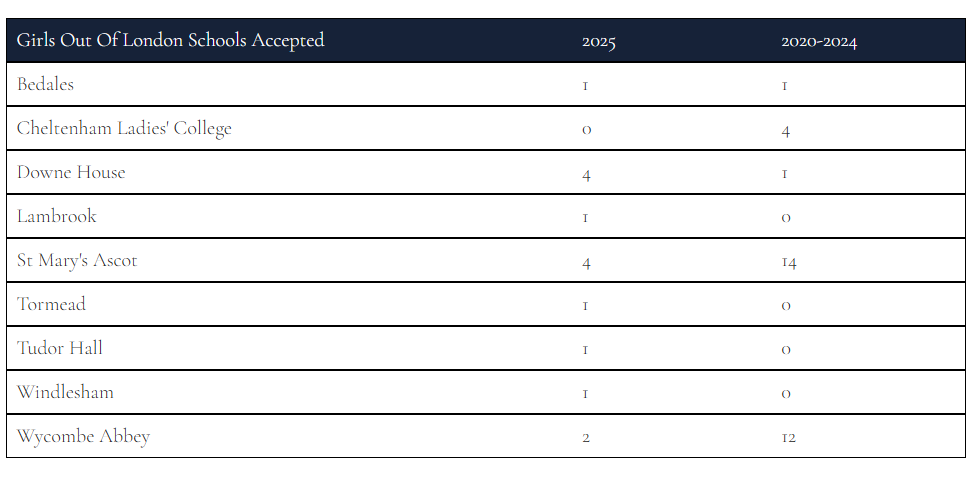This screenshot has width=980, height=484.
Task: Click the Tudor Hall school name
Action: [59, 348]
